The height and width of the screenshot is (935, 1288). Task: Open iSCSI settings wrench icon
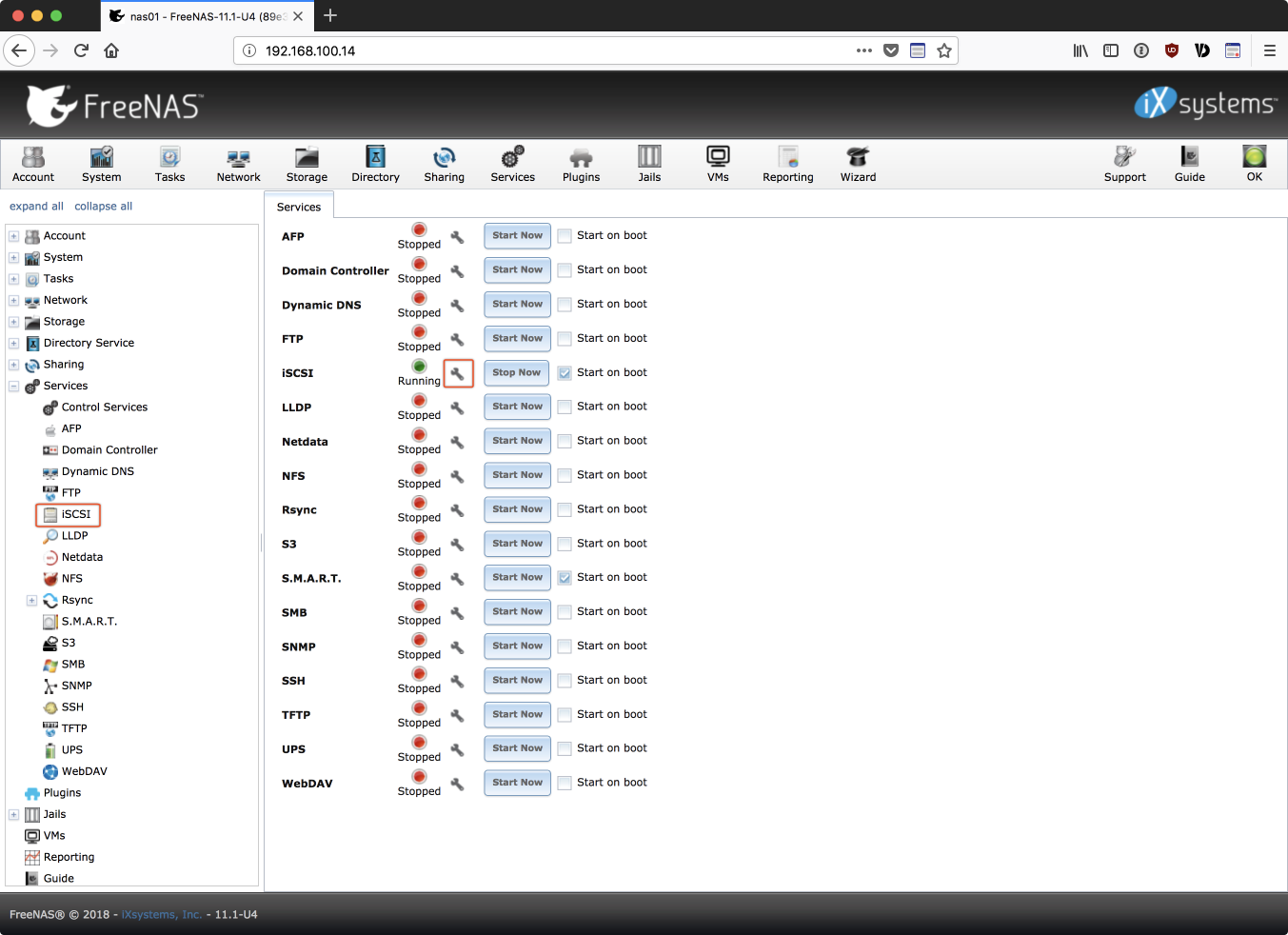tap(458, 373)
